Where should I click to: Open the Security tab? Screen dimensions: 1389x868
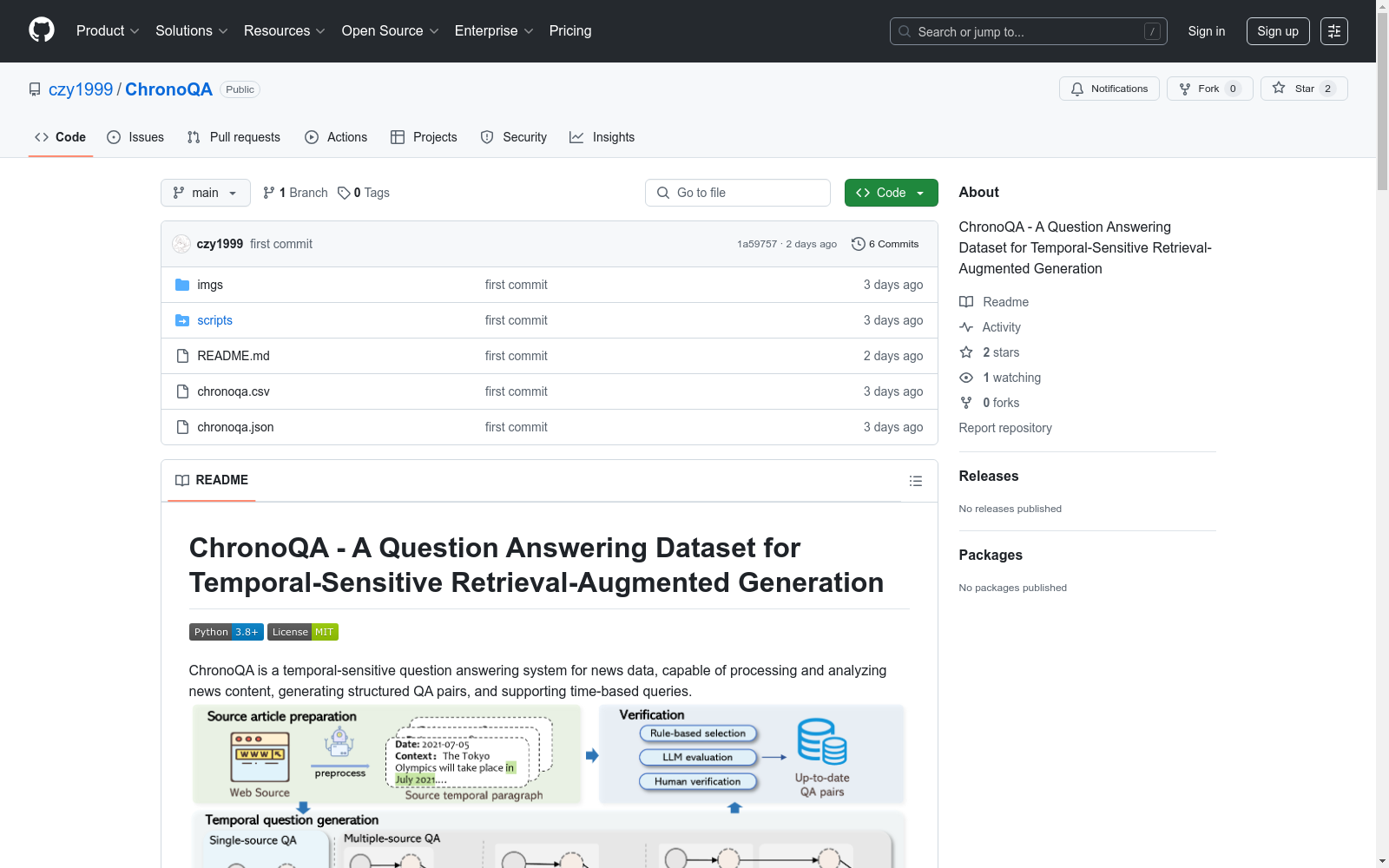(514, 137)
